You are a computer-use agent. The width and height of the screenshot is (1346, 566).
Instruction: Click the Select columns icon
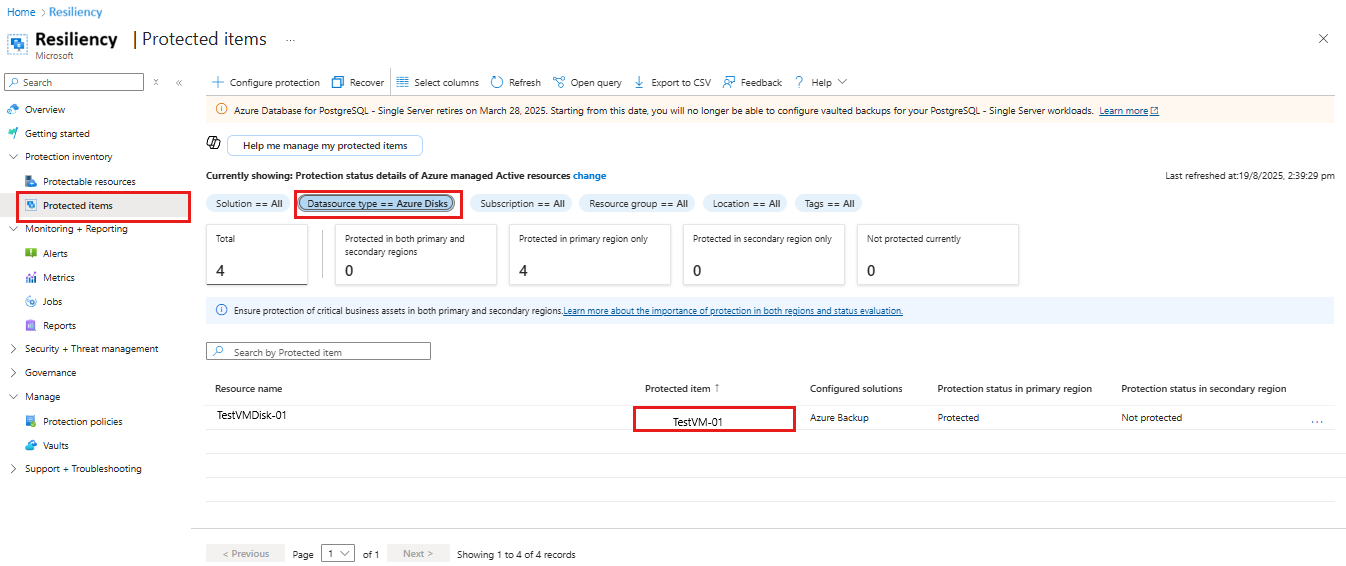click(x=403, y=83)
